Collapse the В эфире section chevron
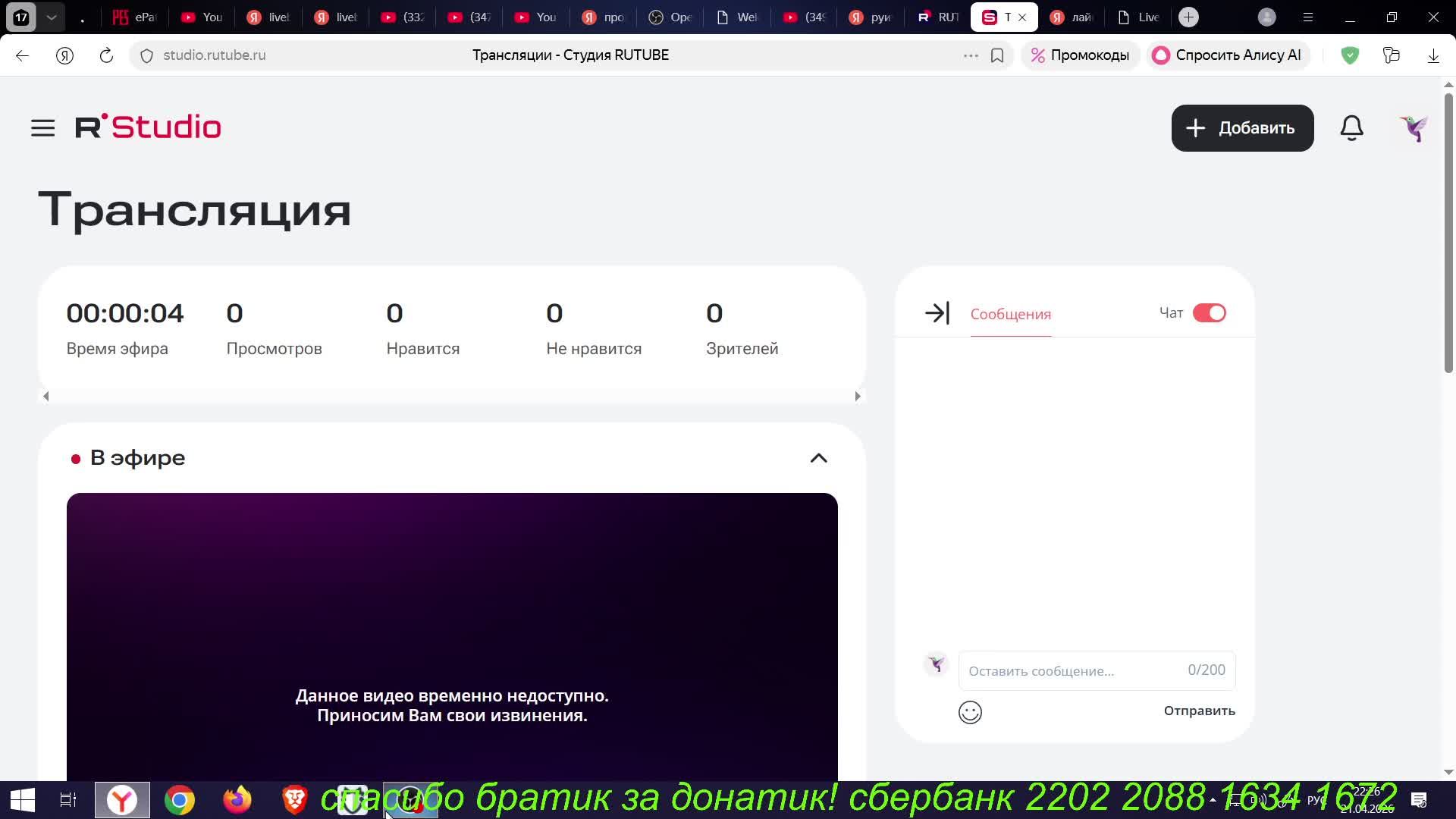 coord(818,458)
